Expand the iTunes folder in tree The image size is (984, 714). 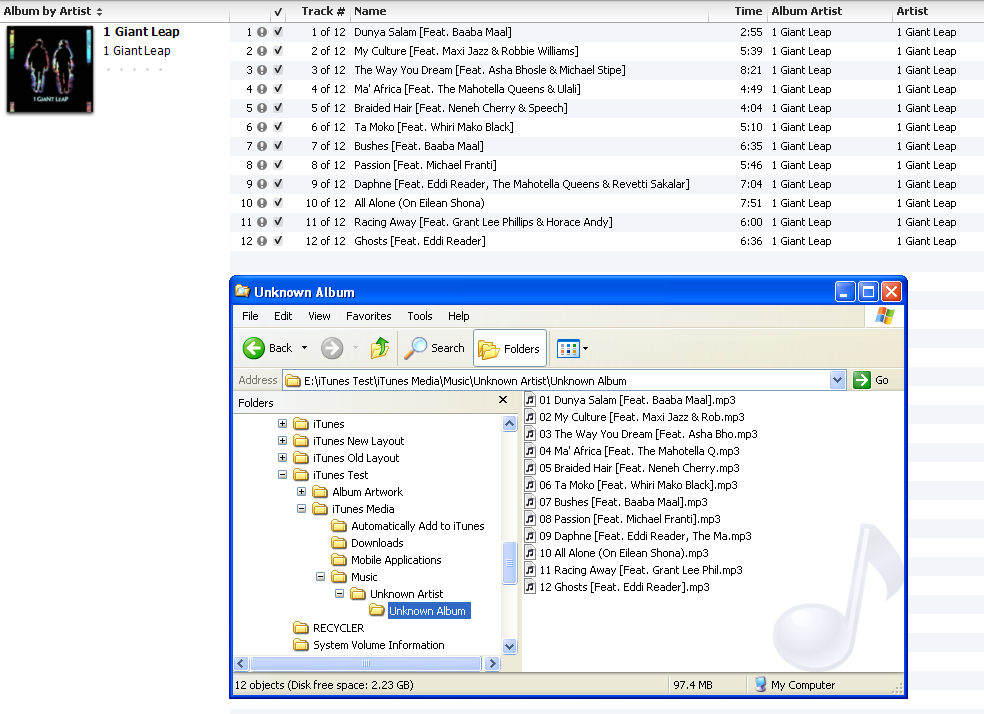tap(282, 424)
